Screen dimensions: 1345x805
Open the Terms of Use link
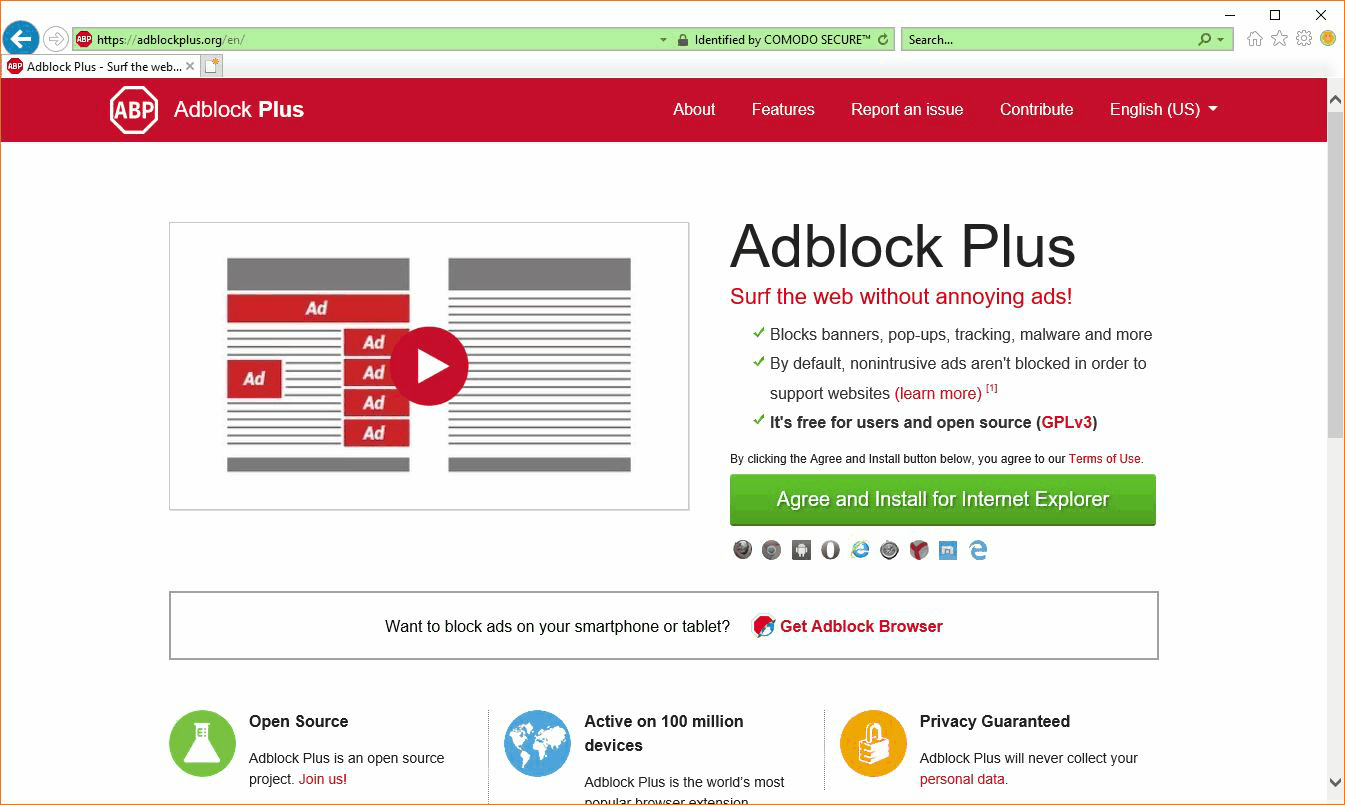click(x=1105, y=459)
